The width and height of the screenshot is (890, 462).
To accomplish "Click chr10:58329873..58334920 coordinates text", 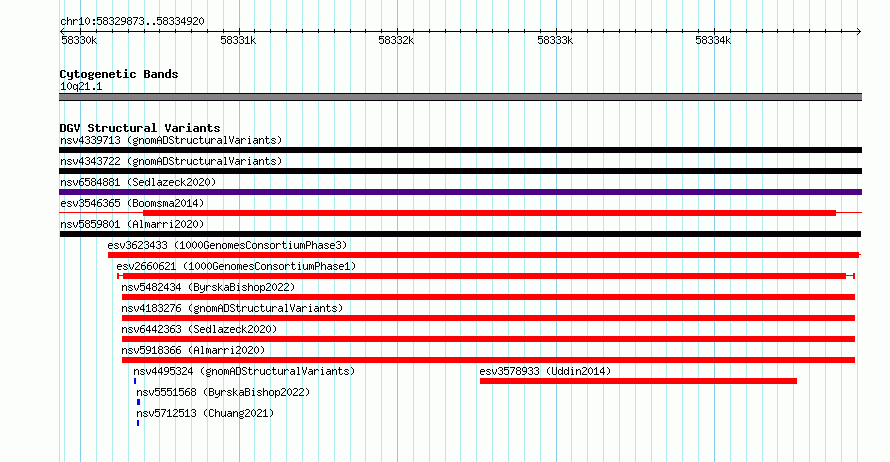I will click(132, 22).
